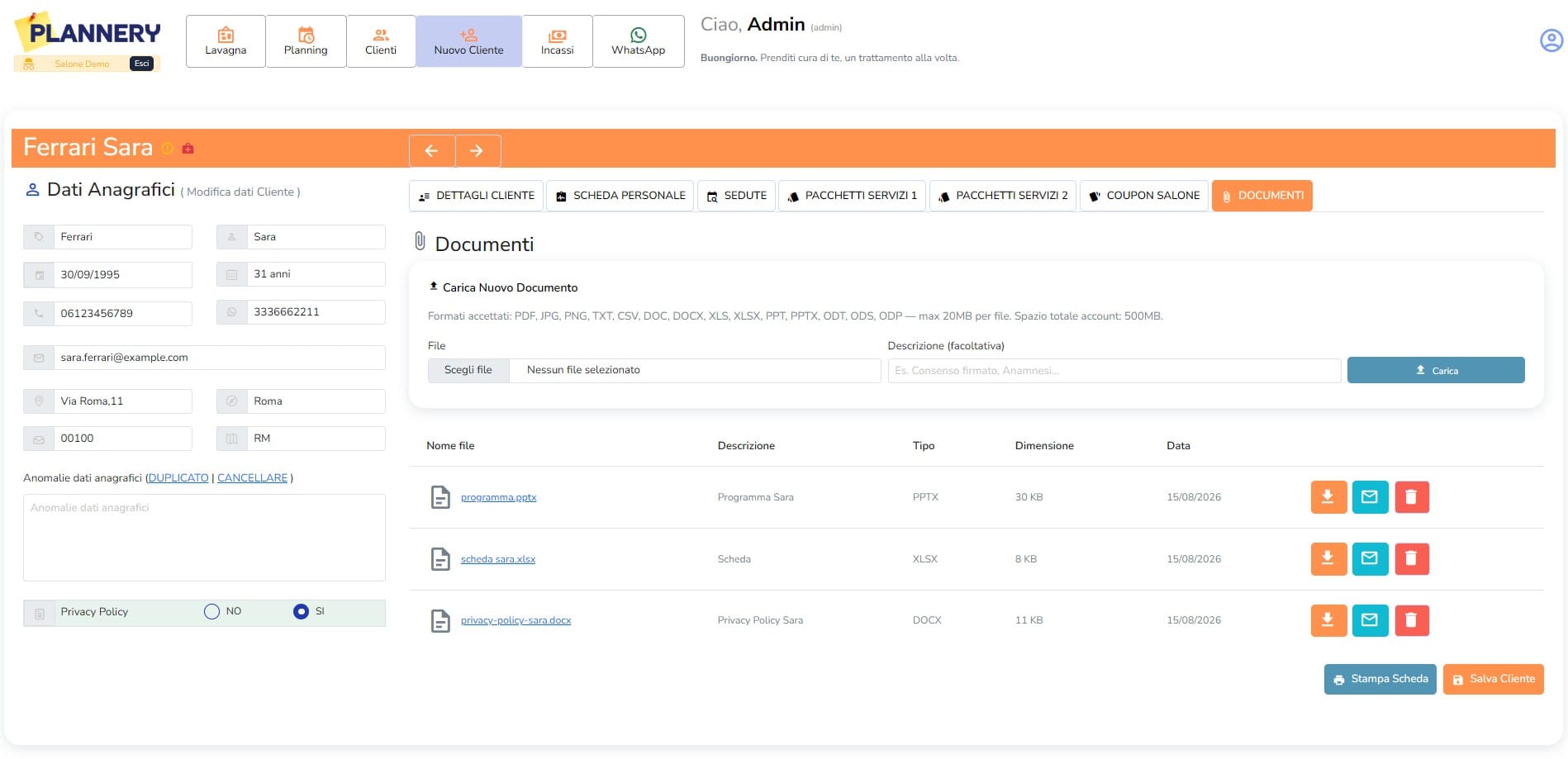The width and height of the screenshot is (1568, 759).
Task: Go to the Clienti list
Action: tap(381, 41)
